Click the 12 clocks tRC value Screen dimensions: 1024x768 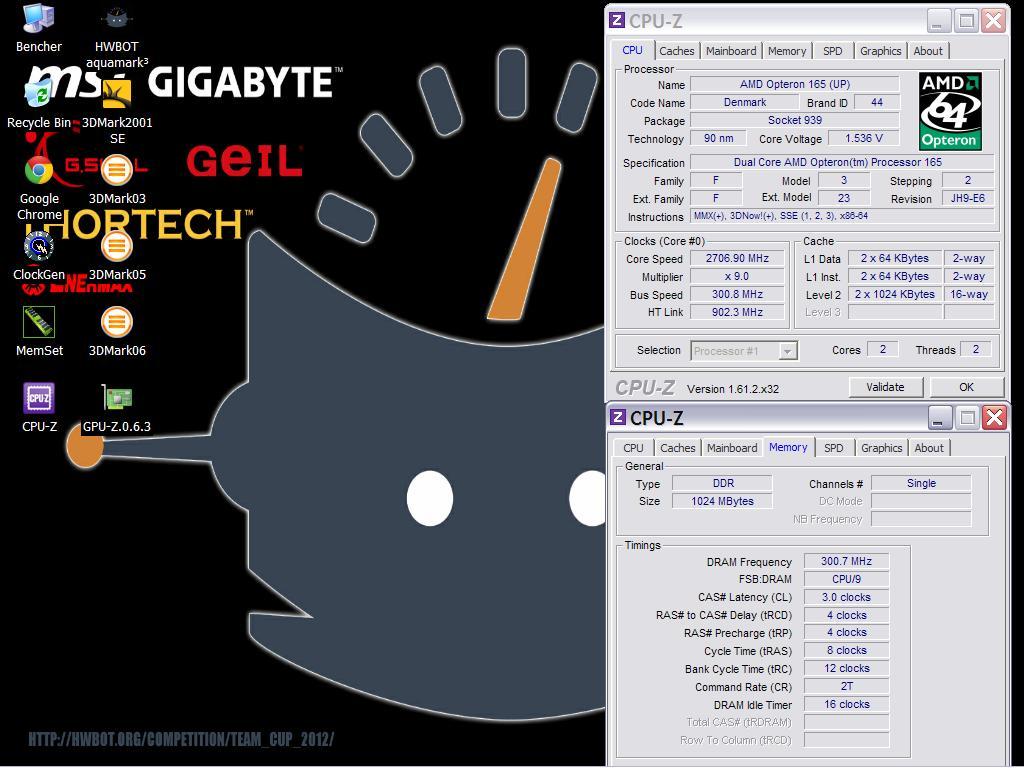[846, 668]
